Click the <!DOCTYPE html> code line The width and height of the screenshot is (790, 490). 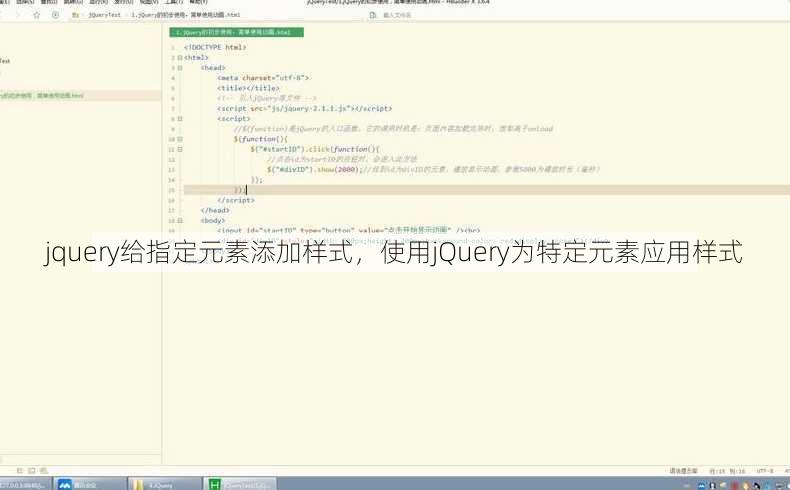215,47
